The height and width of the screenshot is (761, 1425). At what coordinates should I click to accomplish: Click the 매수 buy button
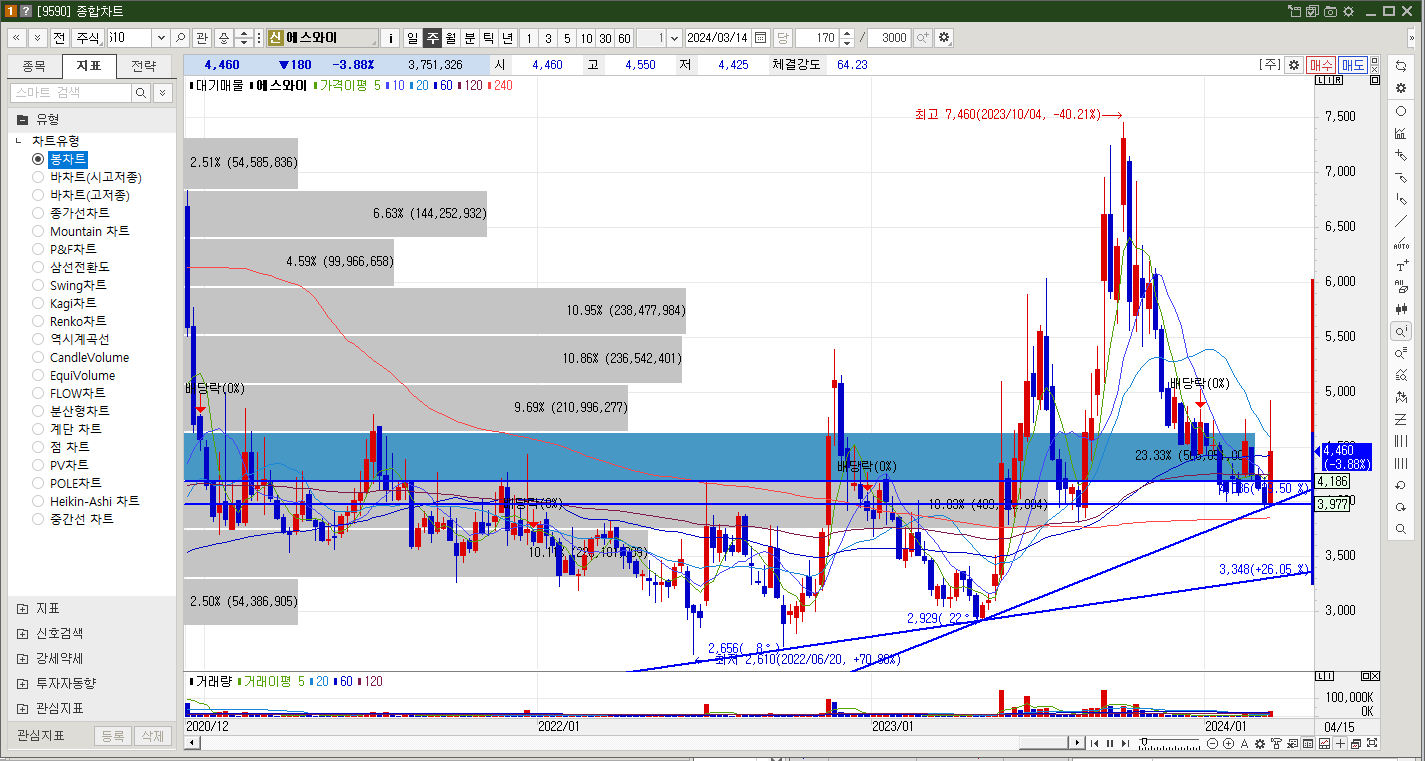coord(1321,65)
